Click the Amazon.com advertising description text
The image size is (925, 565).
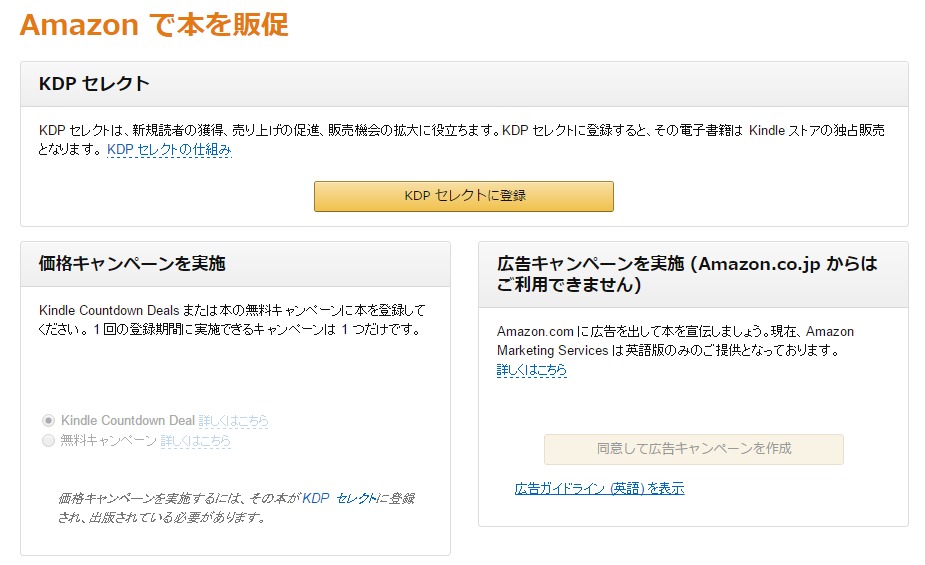[x=675, y=341]
